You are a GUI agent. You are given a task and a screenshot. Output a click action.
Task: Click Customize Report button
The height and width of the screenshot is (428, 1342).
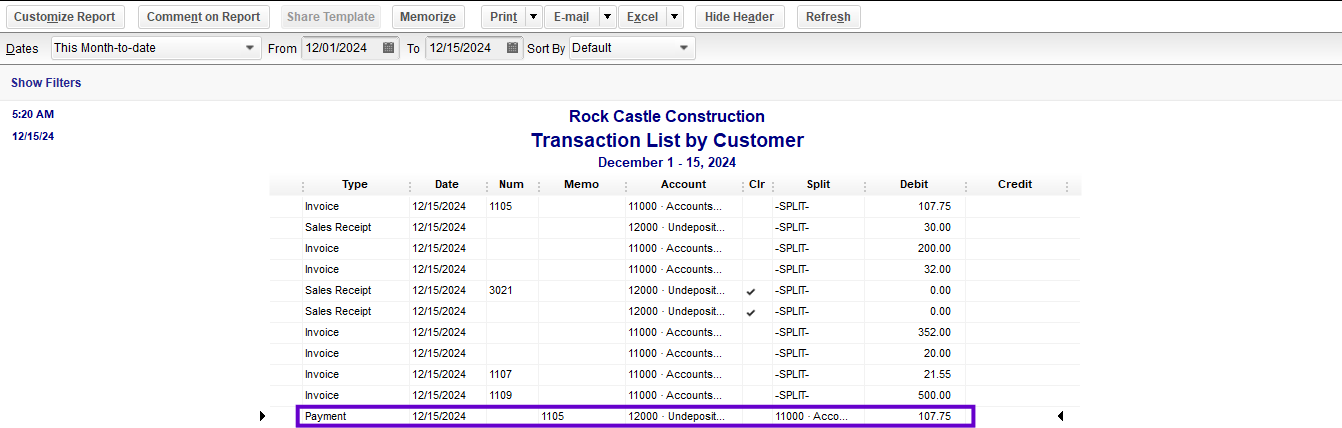tap(64, 17)
